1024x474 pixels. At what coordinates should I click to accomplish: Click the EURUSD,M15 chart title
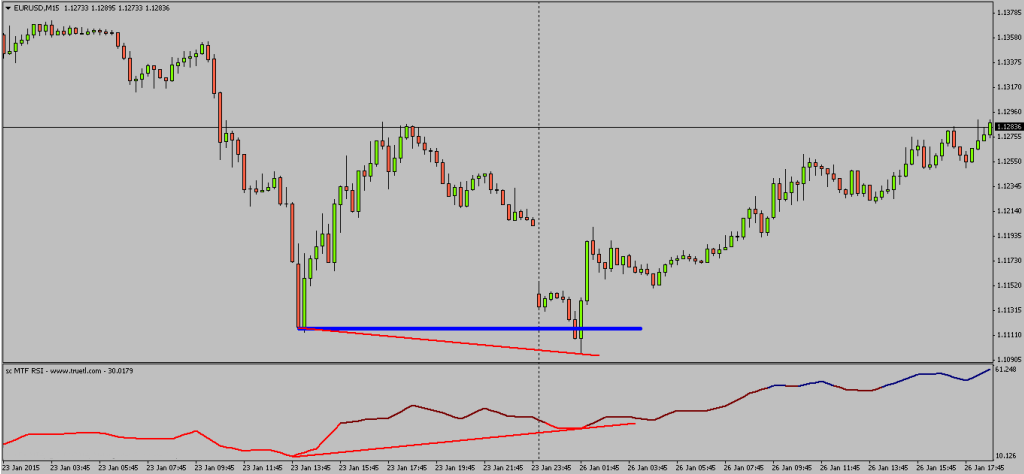pyautogui.click(x=36, y=7)
